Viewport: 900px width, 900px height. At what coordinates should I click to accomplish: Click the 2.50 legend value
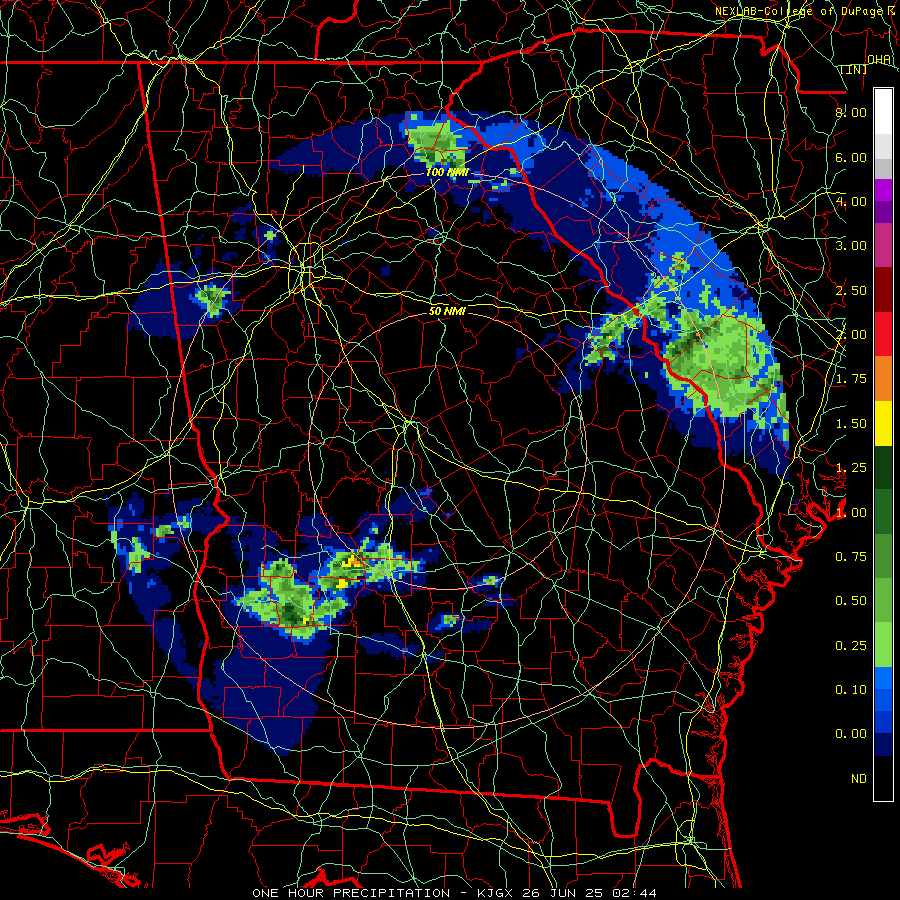pyautogui.click(x=851, y=290)
